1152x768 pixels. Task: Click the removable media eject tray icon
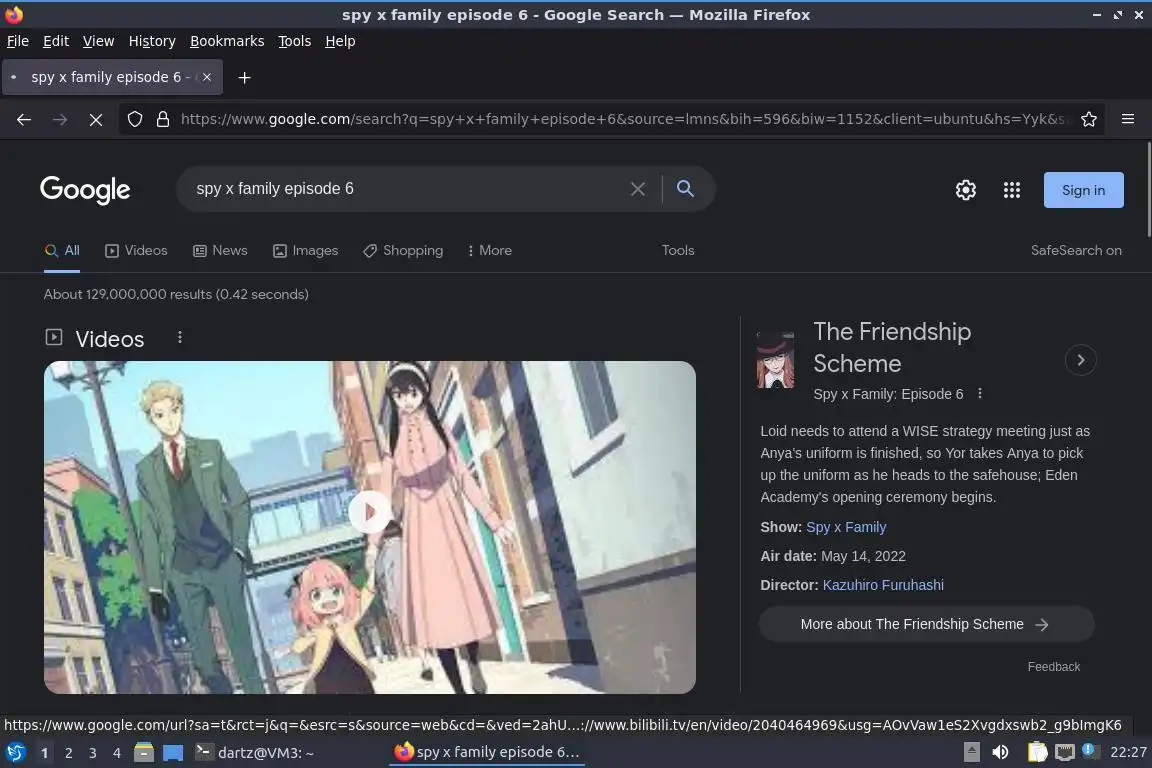pyautogui.click(x=971, y=752)
